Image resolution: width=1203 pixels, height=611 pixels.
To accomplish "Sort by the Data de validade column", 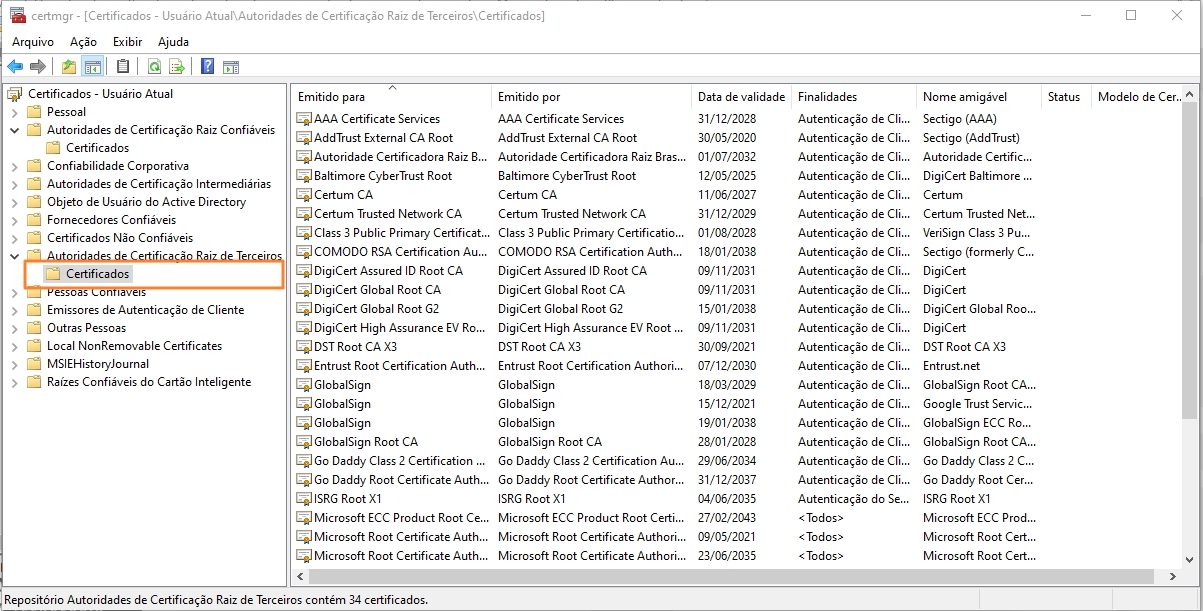I will click(741, 97).
